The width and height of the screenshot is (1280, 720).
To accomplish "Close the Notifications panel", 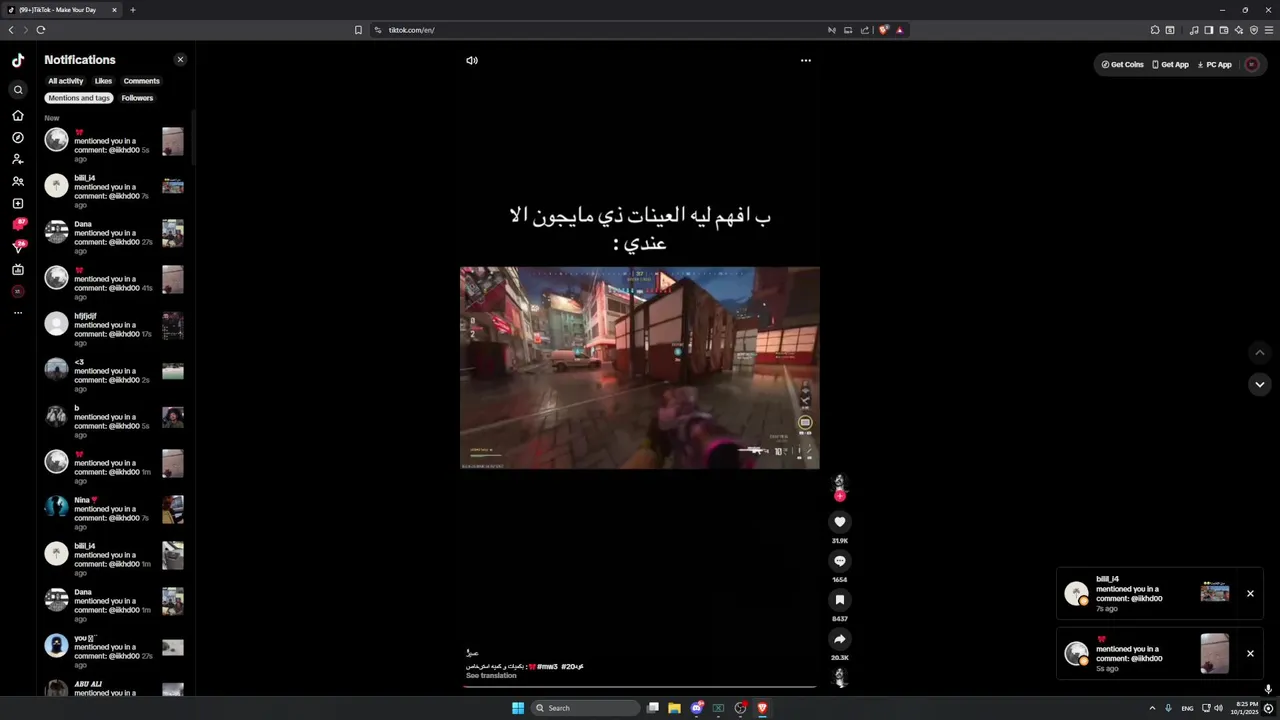I will [180, 60].
